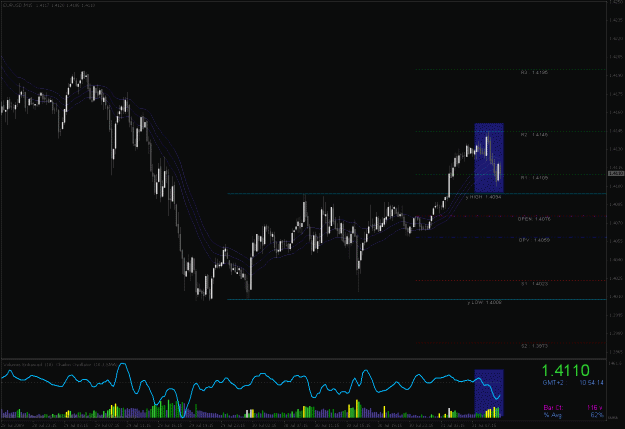Click the current price tag on the price axis

pos(616,173)
